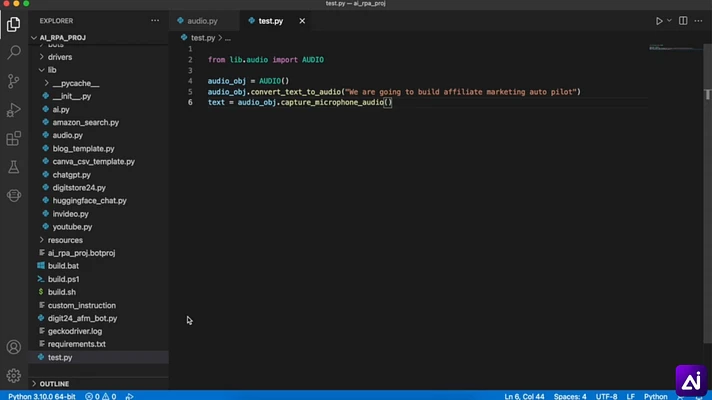Open chatgpt.py in the explorer
Image resolution: width=712 pixels, height=400 pixels.
[x=71, y=175]
